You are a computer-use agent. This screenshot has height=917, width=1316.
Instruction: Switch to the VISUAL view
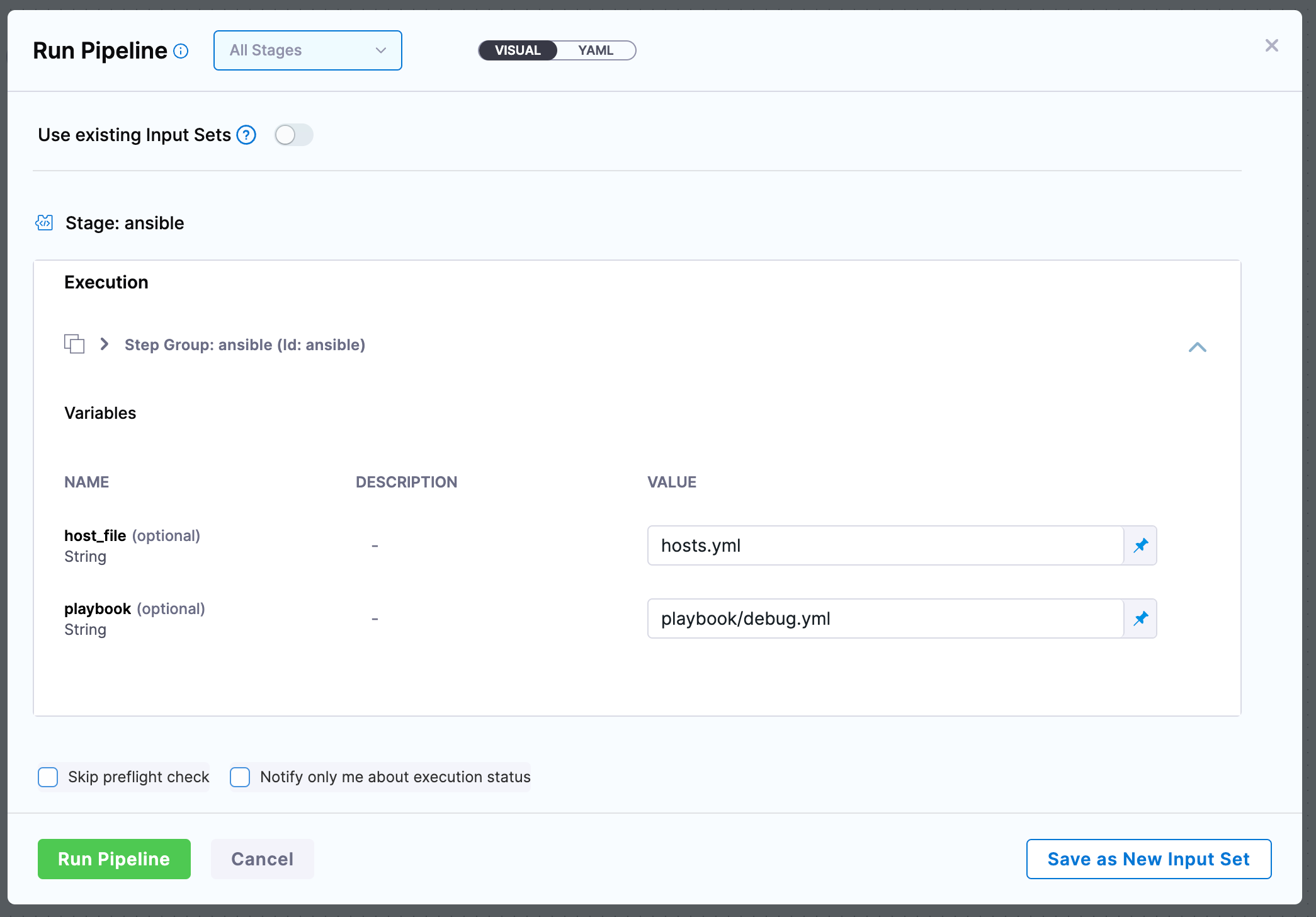click(518, 50)
